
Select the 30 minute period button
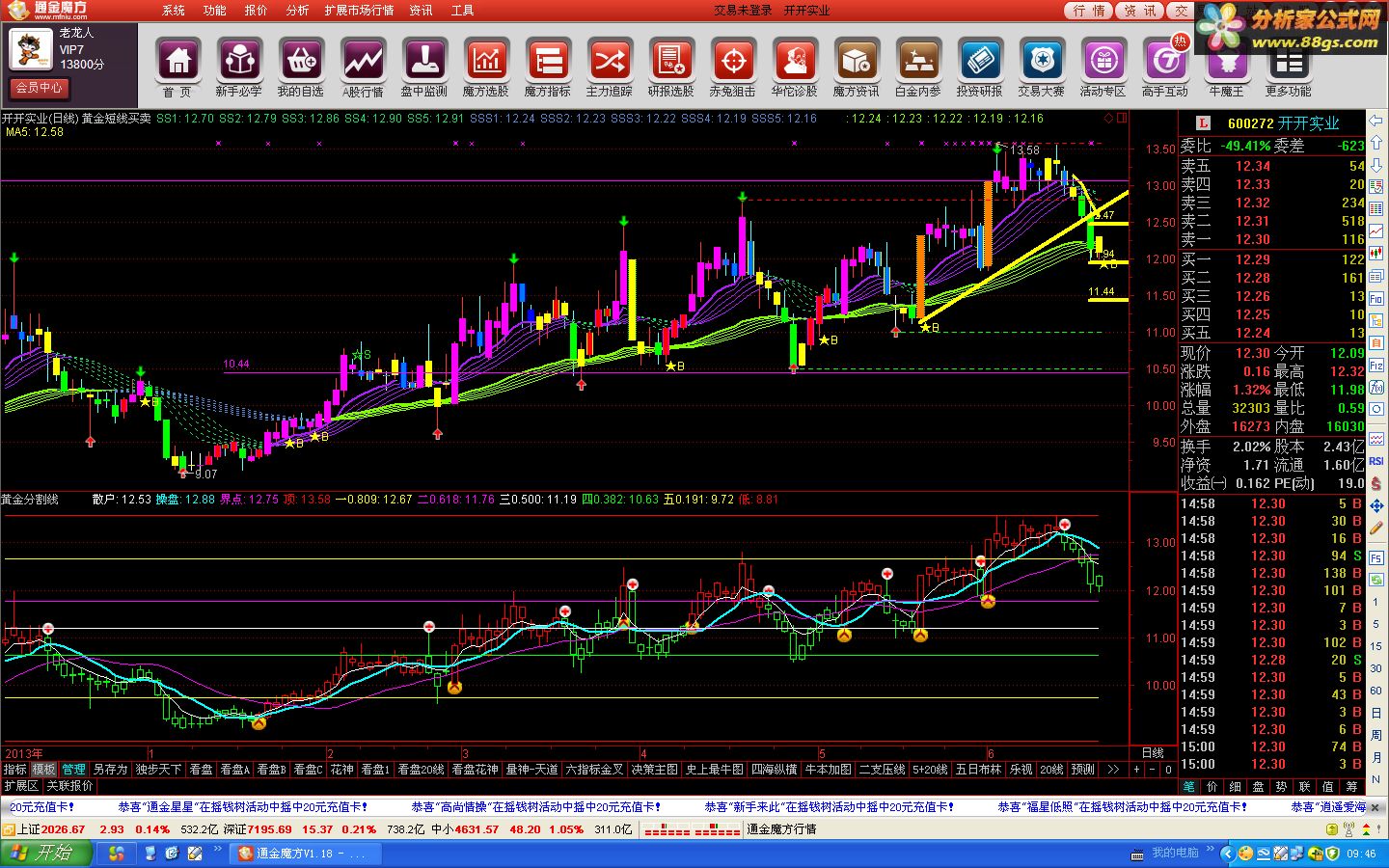tap(1376, 668)
